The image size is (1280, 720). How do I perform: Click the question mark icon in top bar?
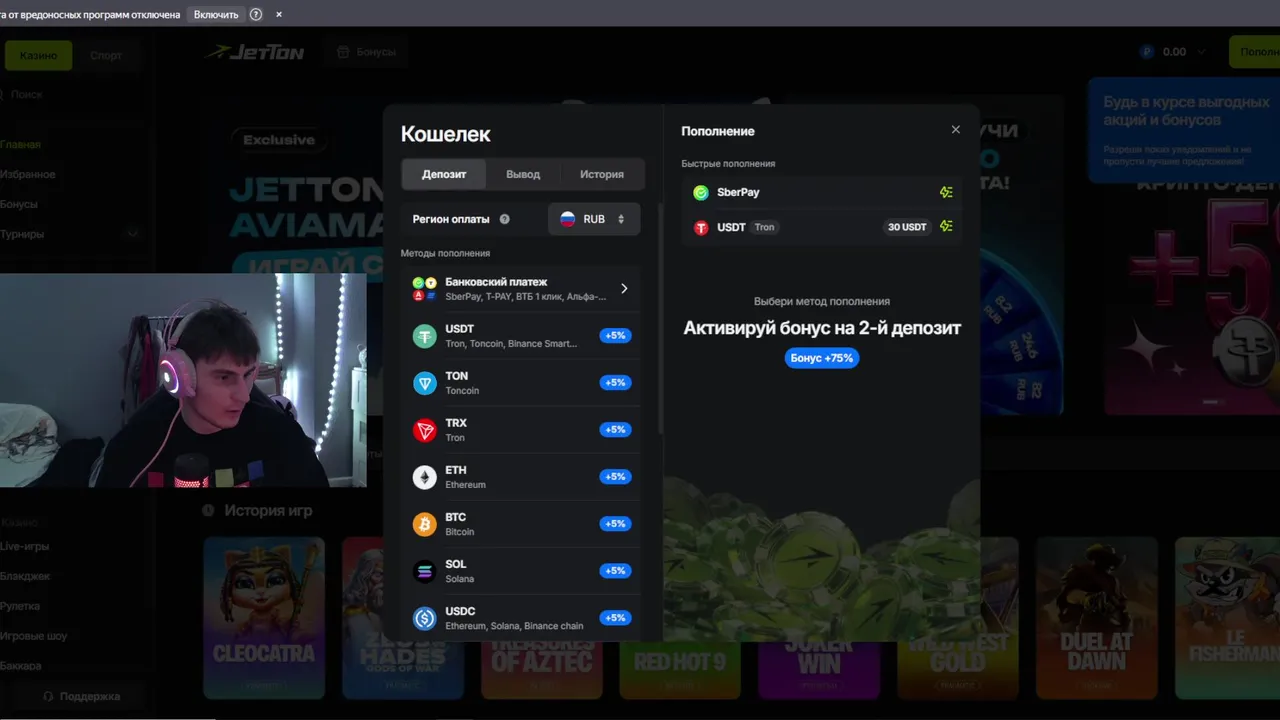click(x=256, y=14)
